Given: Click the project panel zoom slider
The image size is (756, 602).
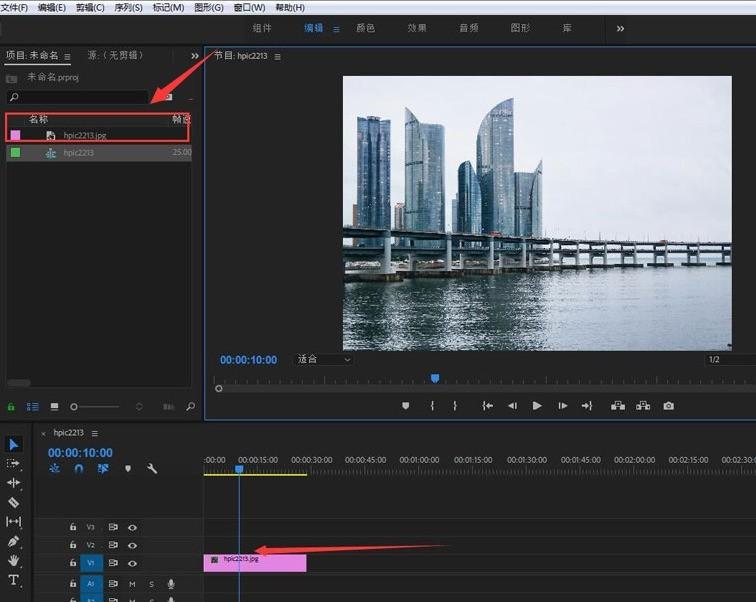Looking at the screenshot, I should [74, 407].
